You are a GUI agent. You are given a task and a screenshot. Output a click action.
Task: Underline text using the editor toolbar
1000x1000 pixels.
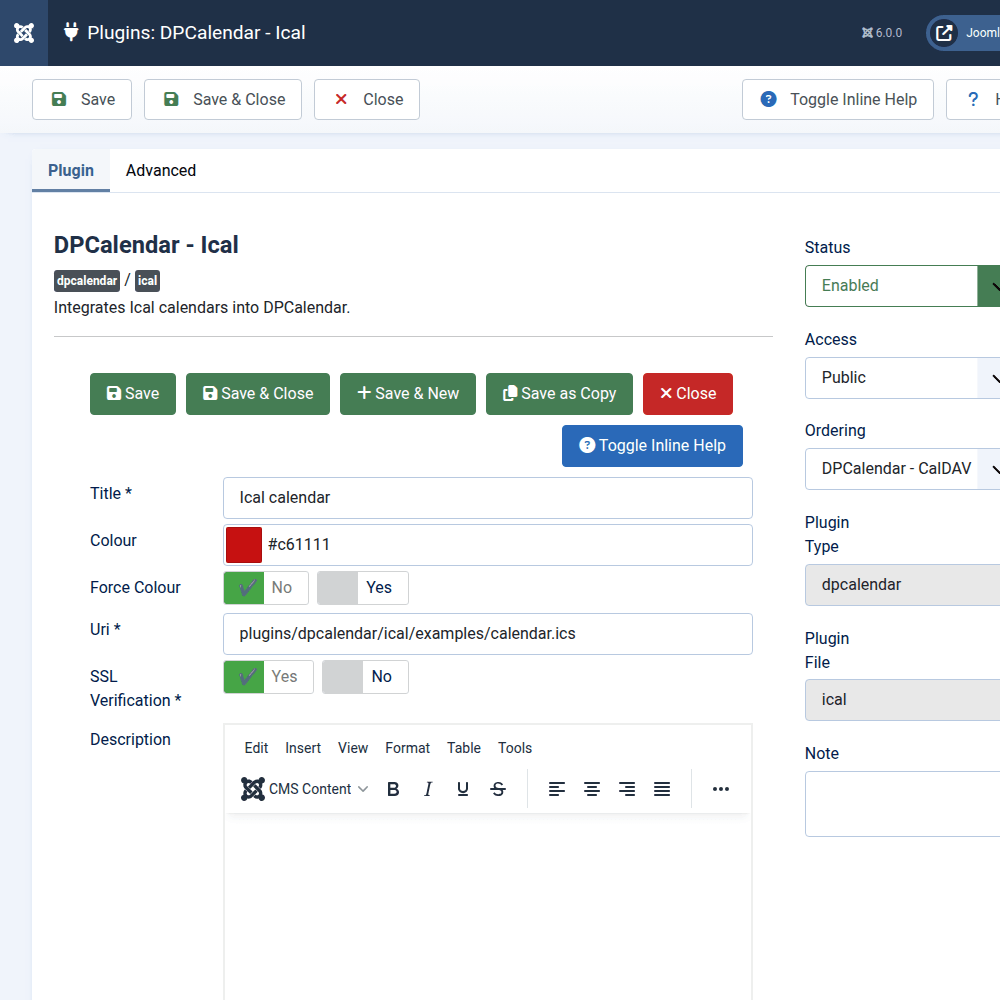coord(463,789)
